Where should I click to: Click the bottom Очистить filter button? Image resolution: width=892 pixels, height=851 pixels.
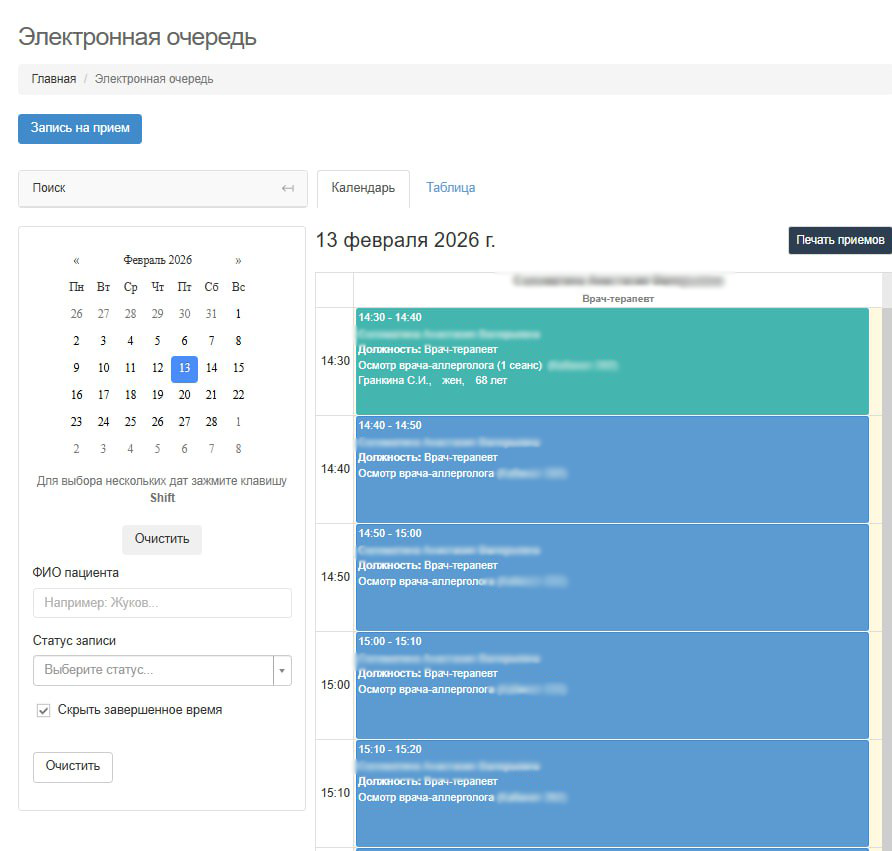(73, 766)
